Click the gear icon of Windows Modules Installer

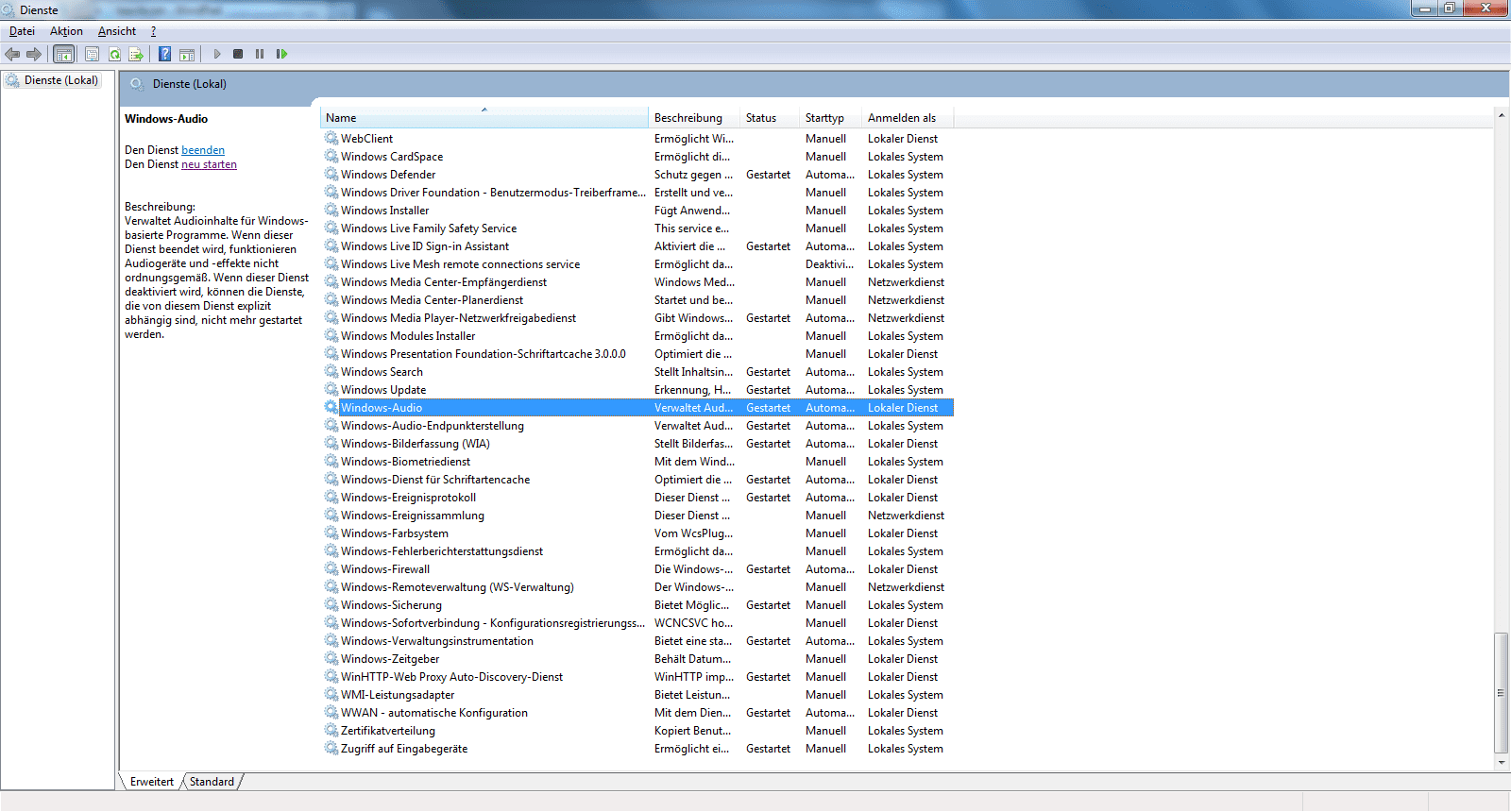[331, 336]
